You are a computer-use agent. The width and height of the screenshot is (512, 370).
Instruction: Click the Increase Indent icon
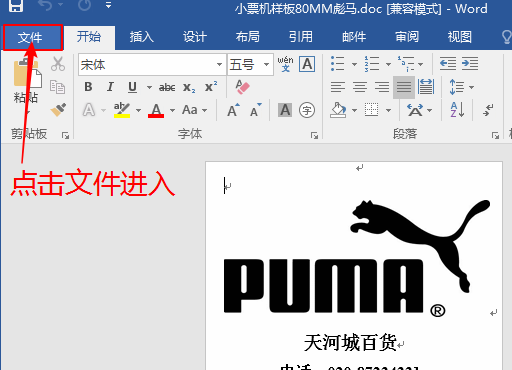pyautogui.click(x=470, y=63)
